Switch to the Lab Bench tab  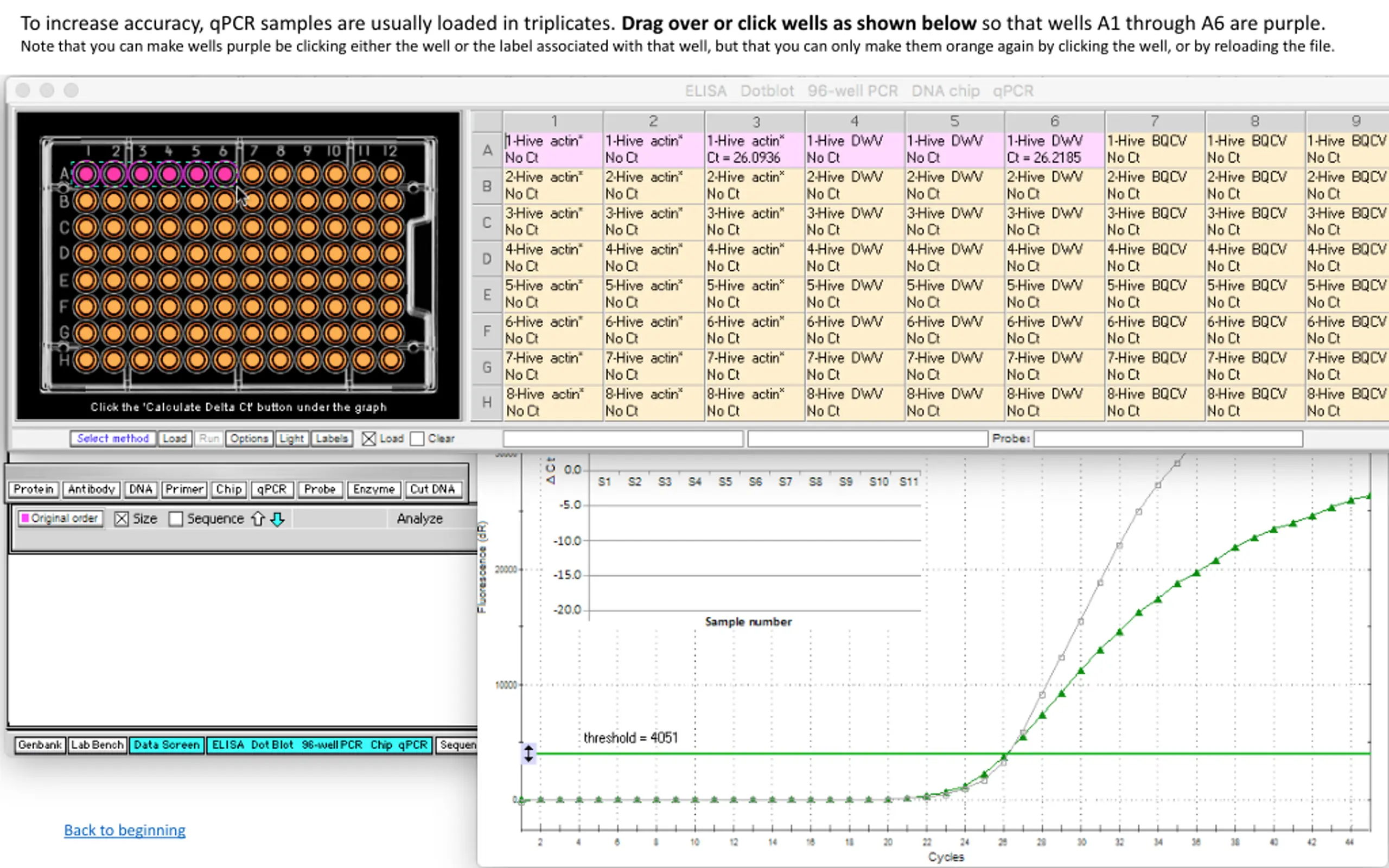pos(97,744)
